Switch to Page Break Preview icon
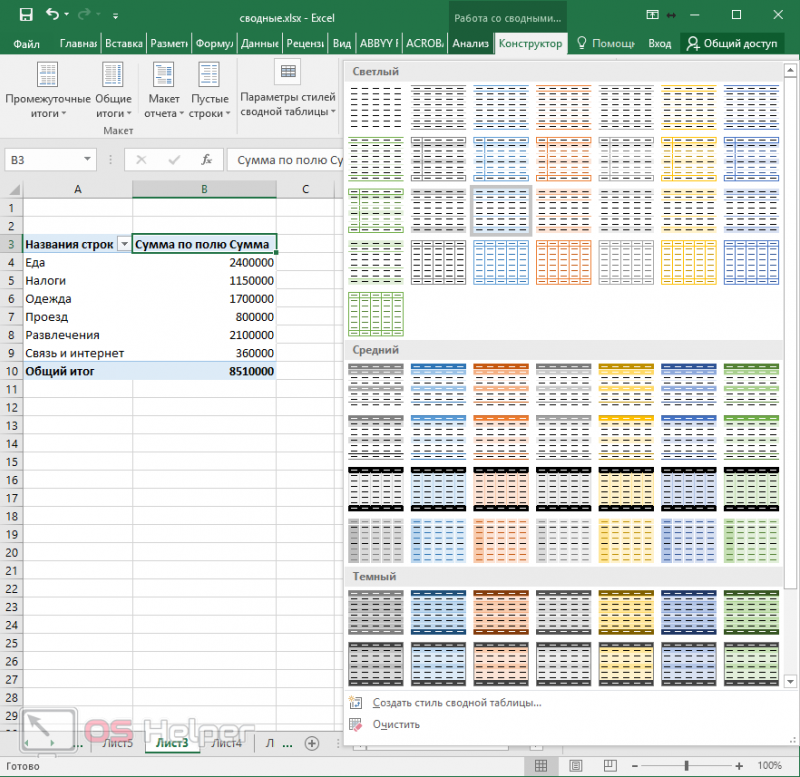 pos(610,765)
